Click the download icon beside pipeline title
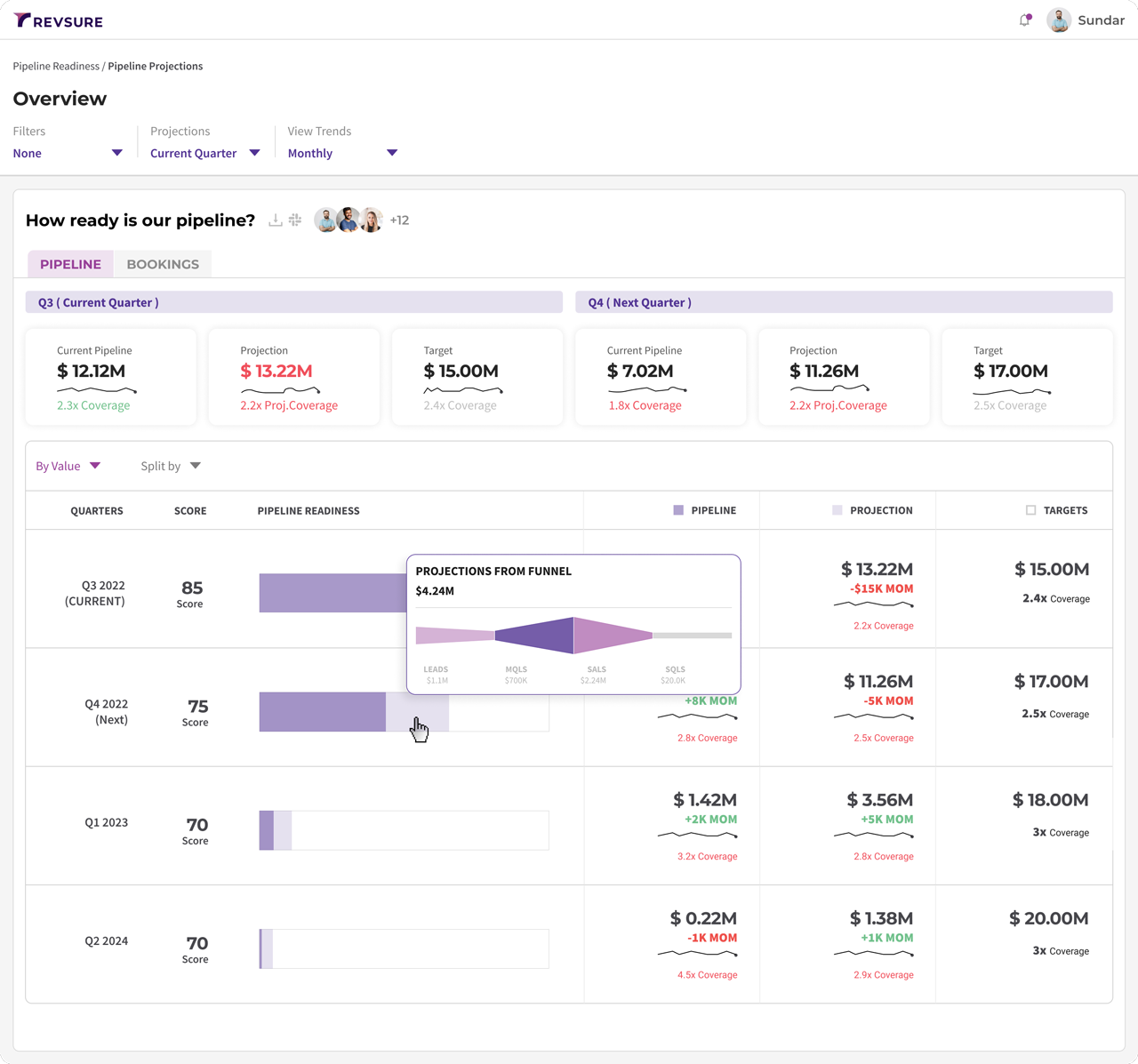 (x=276, y=220)
